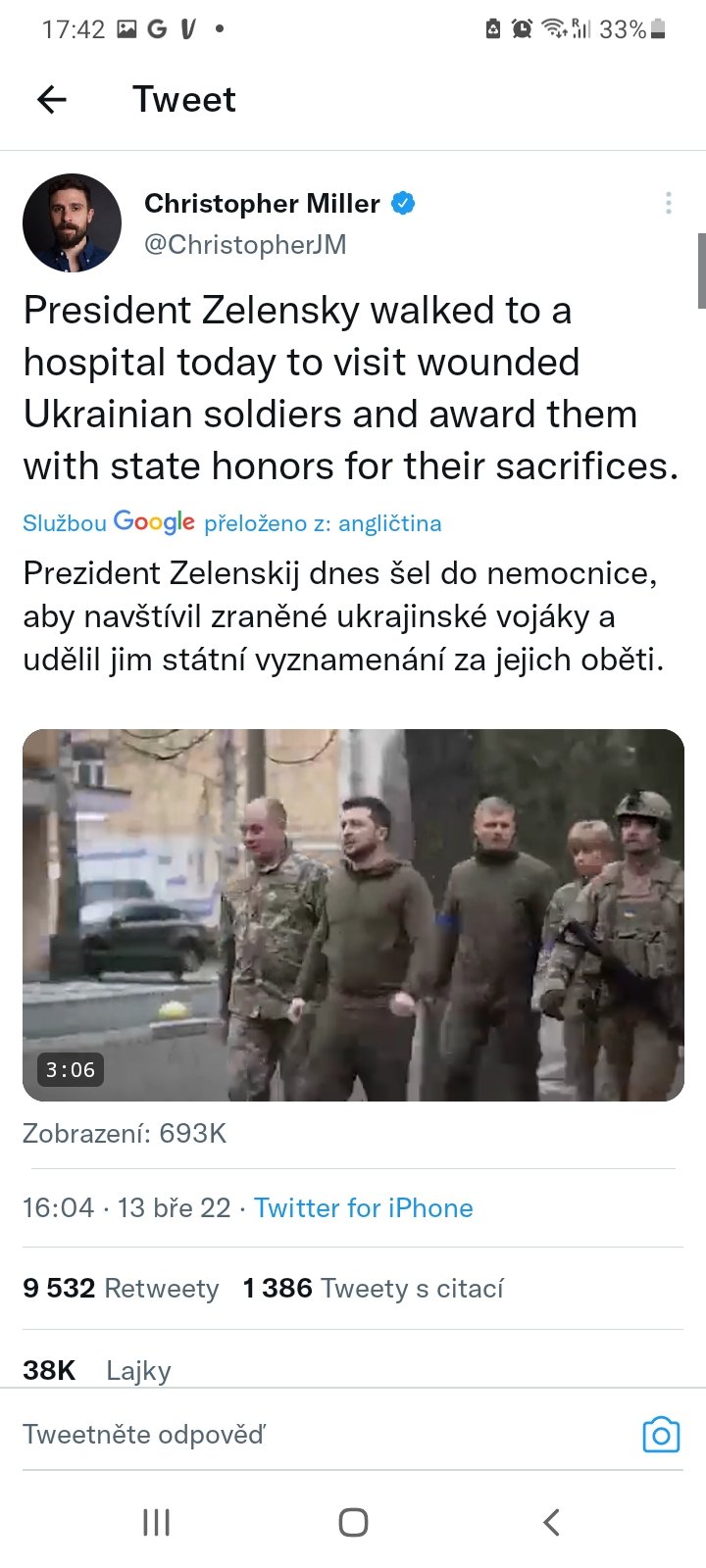Image resolution: width=706 pixels, height=1568 pixels.
Task: Open the camera icon in reply bar
Action: (661, 1435)
